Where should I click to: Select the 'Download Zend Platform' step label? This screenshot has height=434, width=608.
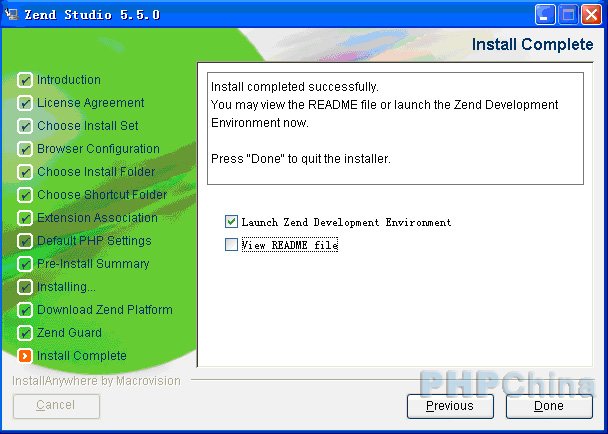tap(105, 310)
